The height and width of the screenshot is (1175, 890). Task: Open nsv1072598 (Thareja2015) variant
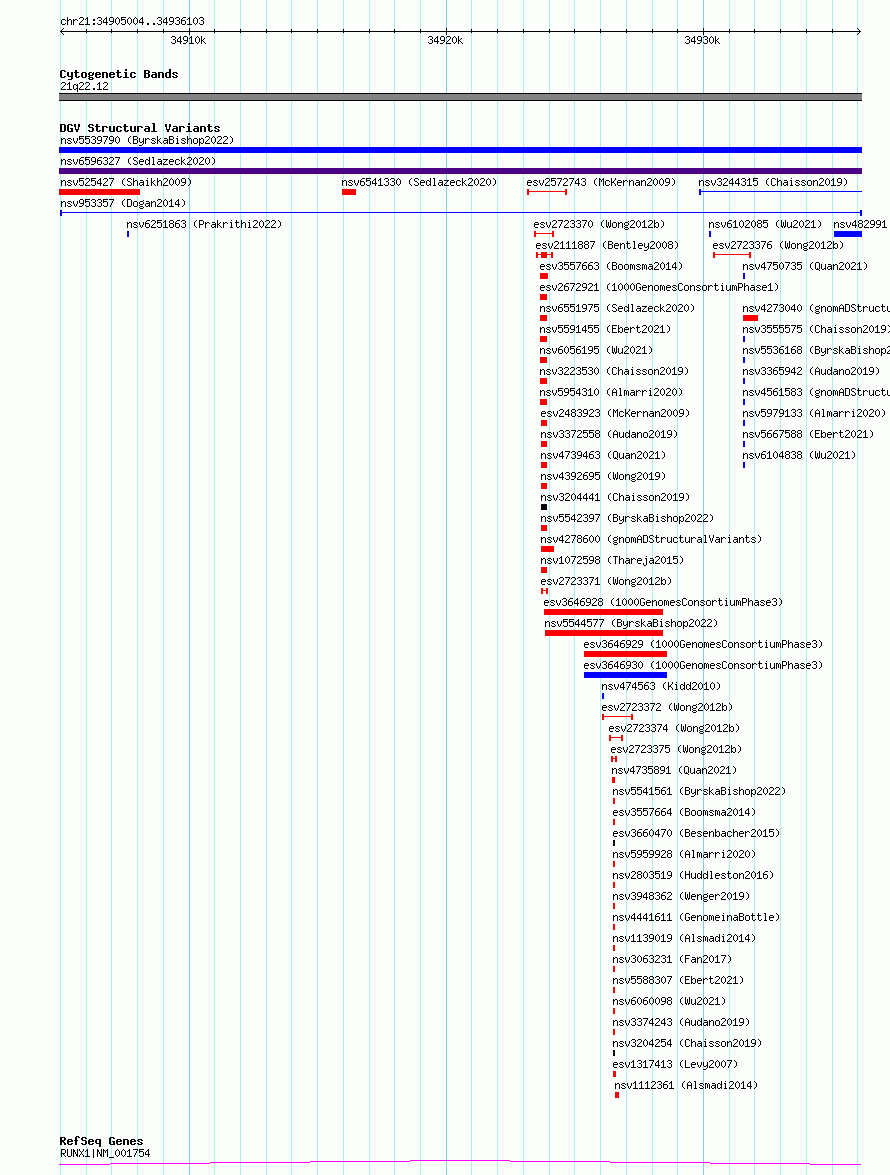[x=612, y=560]
